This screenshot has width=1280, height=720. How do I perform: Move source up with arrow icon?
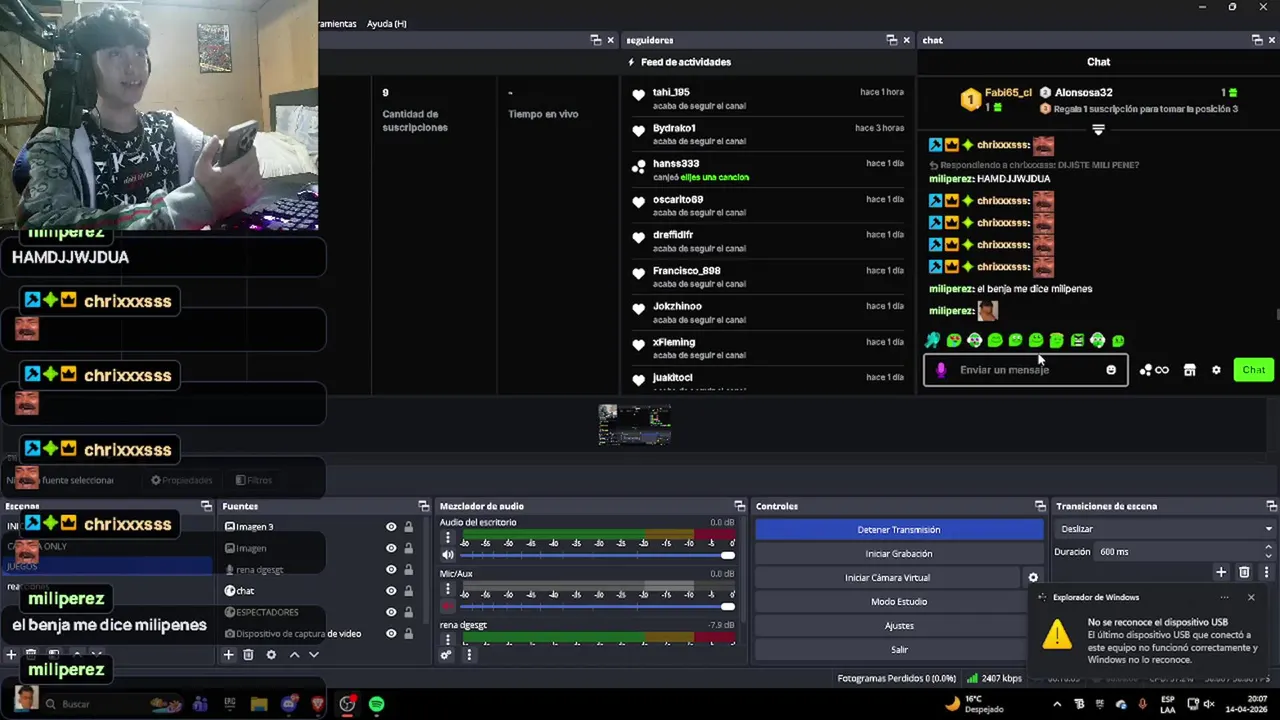pyautogui.click(x=294, y=655)
